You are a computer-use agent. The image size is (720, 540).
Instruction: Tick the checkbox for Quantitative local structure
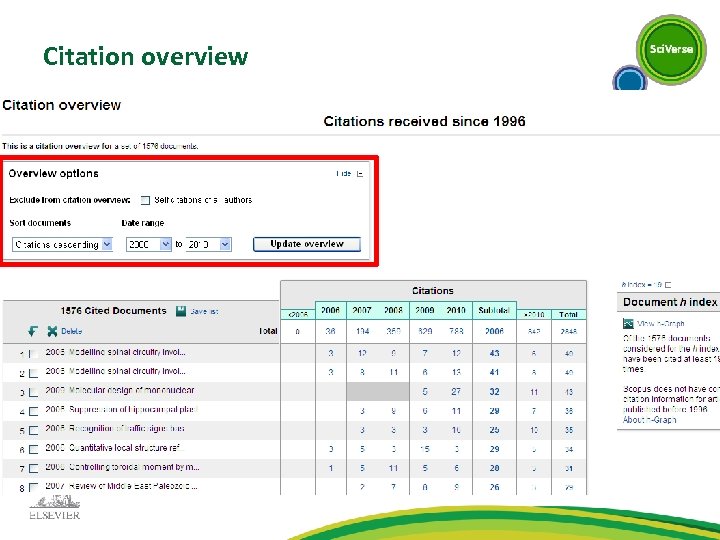tap(33, 450)
